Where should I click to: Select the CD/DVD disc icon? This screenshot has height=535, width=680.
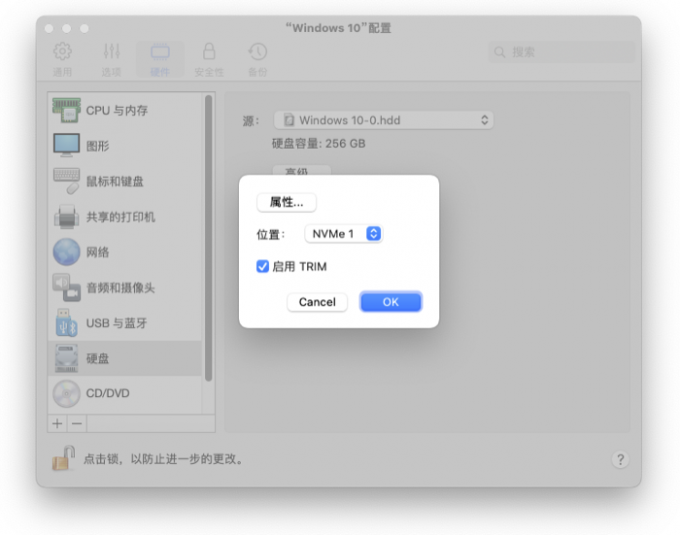click(66, 393)
